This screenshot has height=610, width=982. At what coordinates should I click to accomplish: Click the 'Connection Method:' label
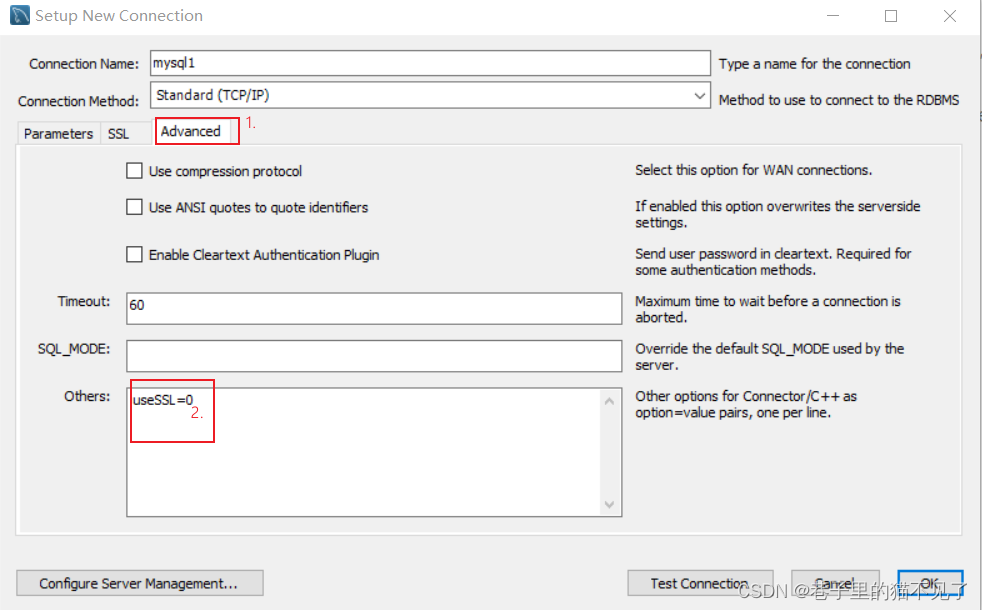[x=78, y=101]
